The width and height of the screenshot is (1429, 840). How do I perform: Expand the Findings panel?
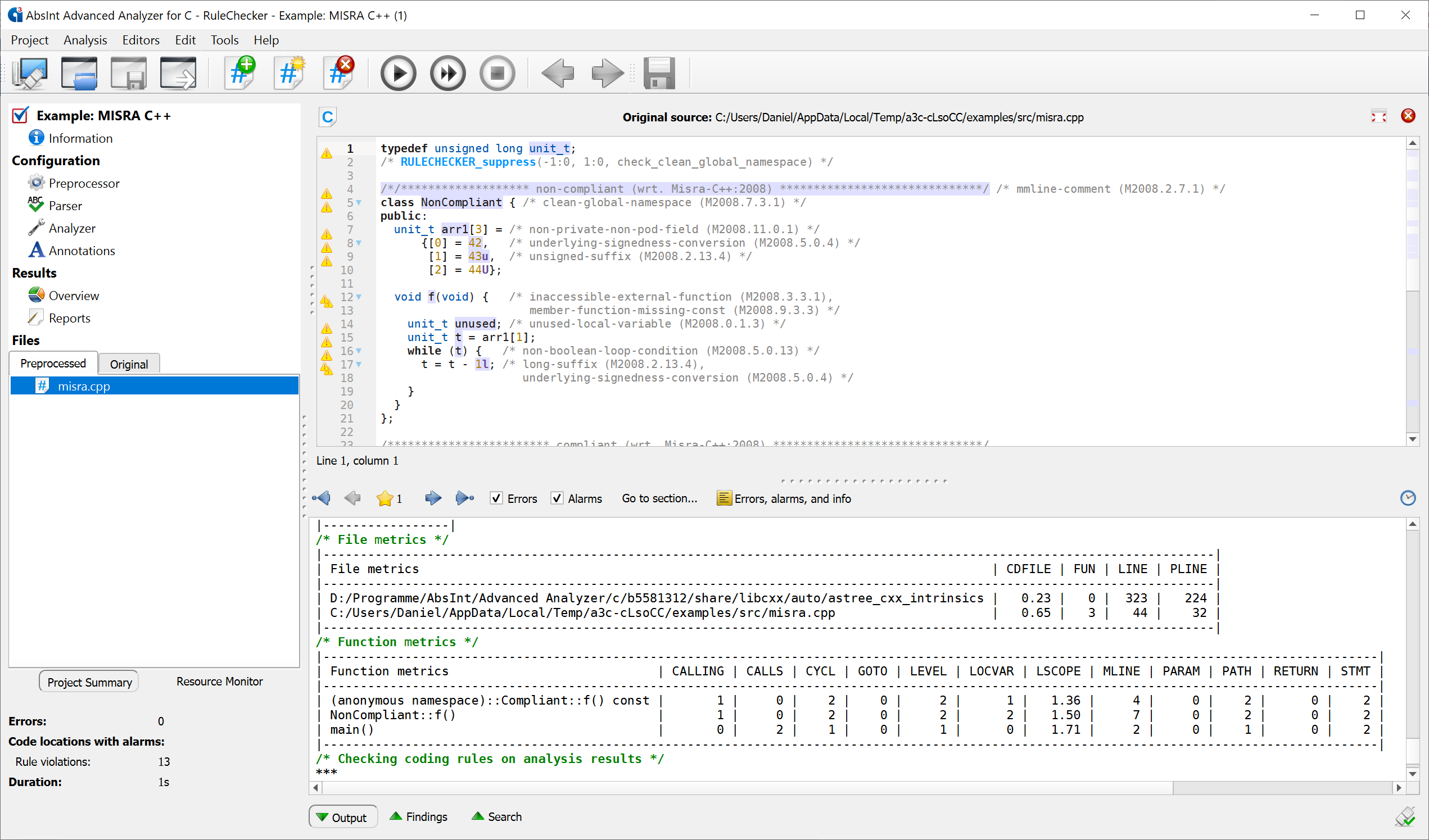point(418,817)
